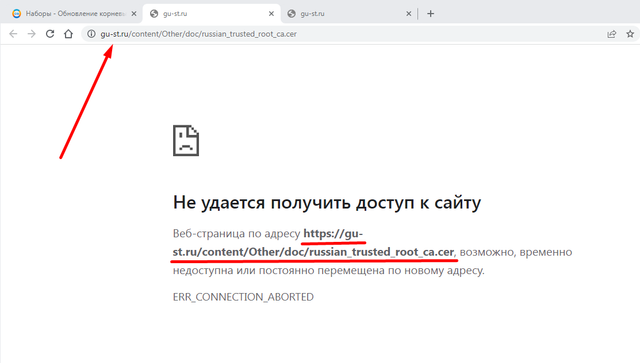Open the Home page
Image resolution: width=640 pixels, height=363 pixels.
(68, 34)
